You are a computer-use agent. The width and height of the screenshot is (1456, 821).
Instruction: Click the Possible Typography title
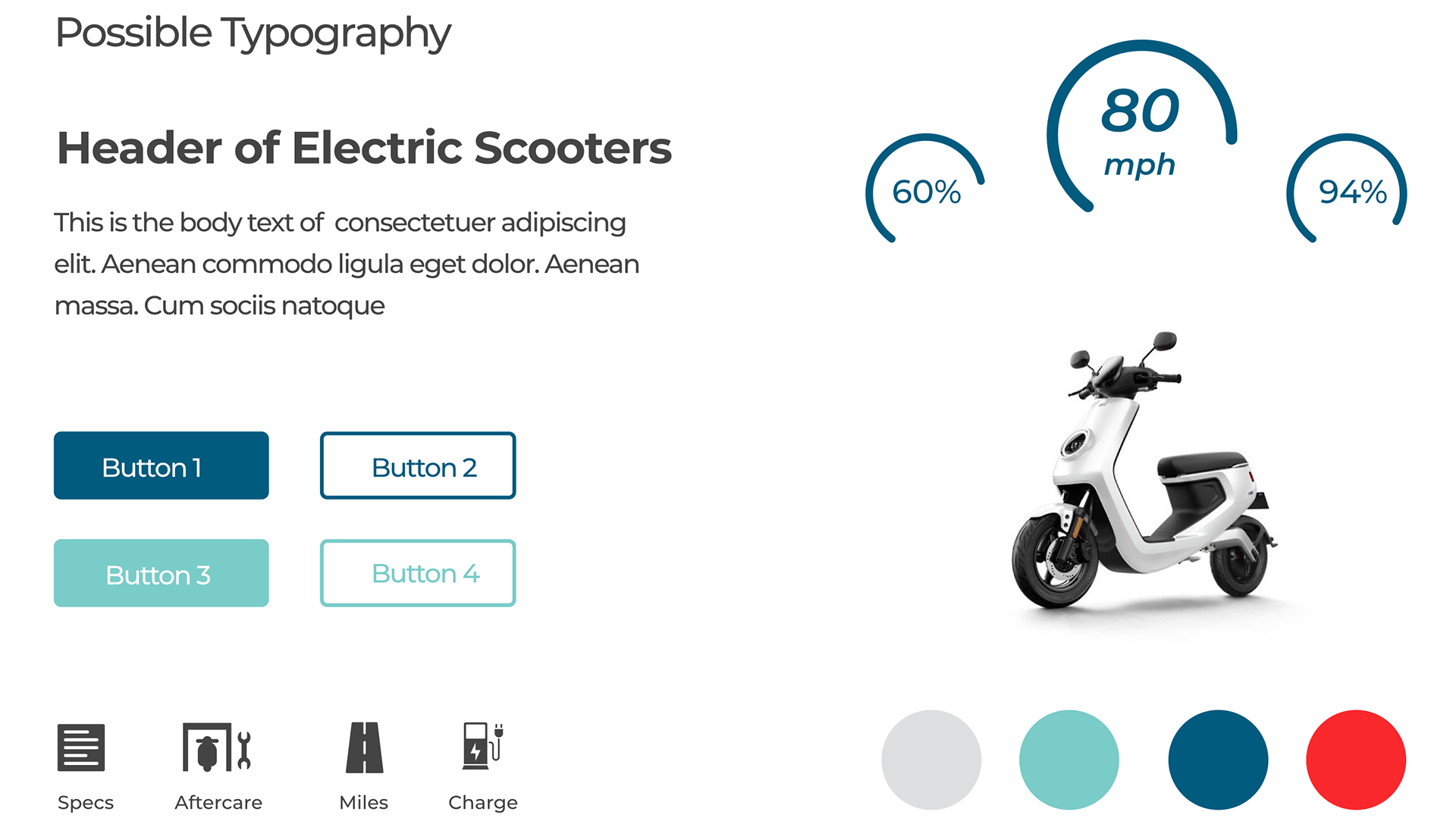[253, 33]
